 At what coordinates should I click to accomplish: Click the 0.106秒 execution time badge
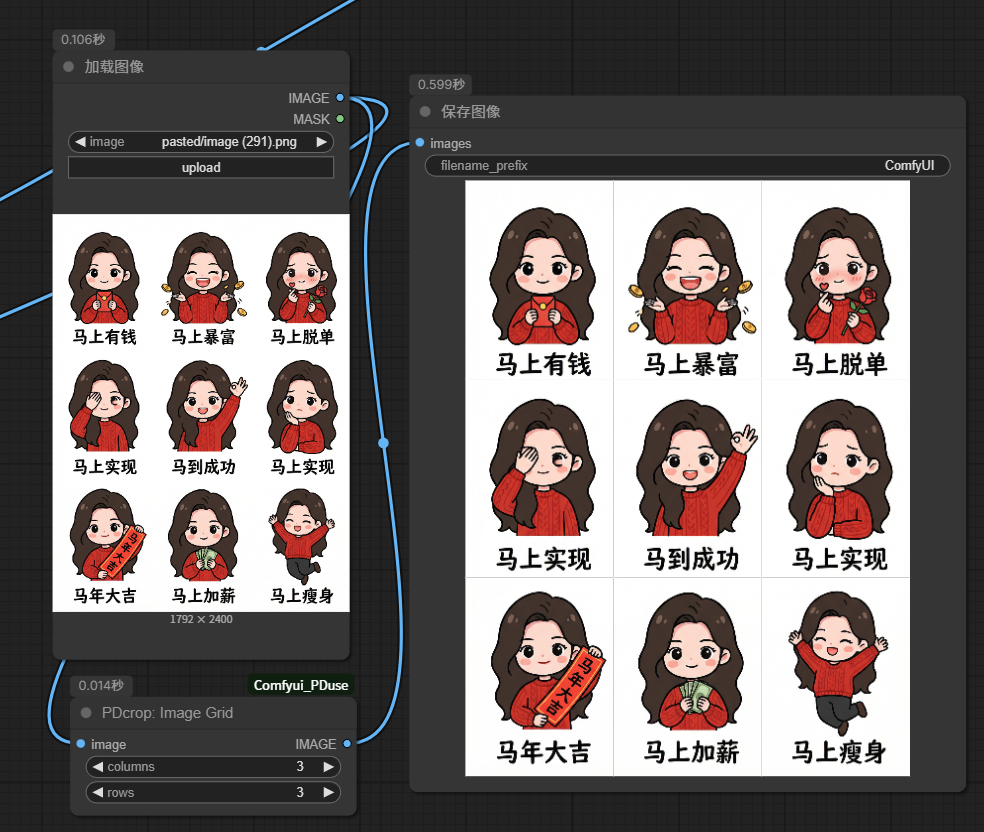click(83, 40)
